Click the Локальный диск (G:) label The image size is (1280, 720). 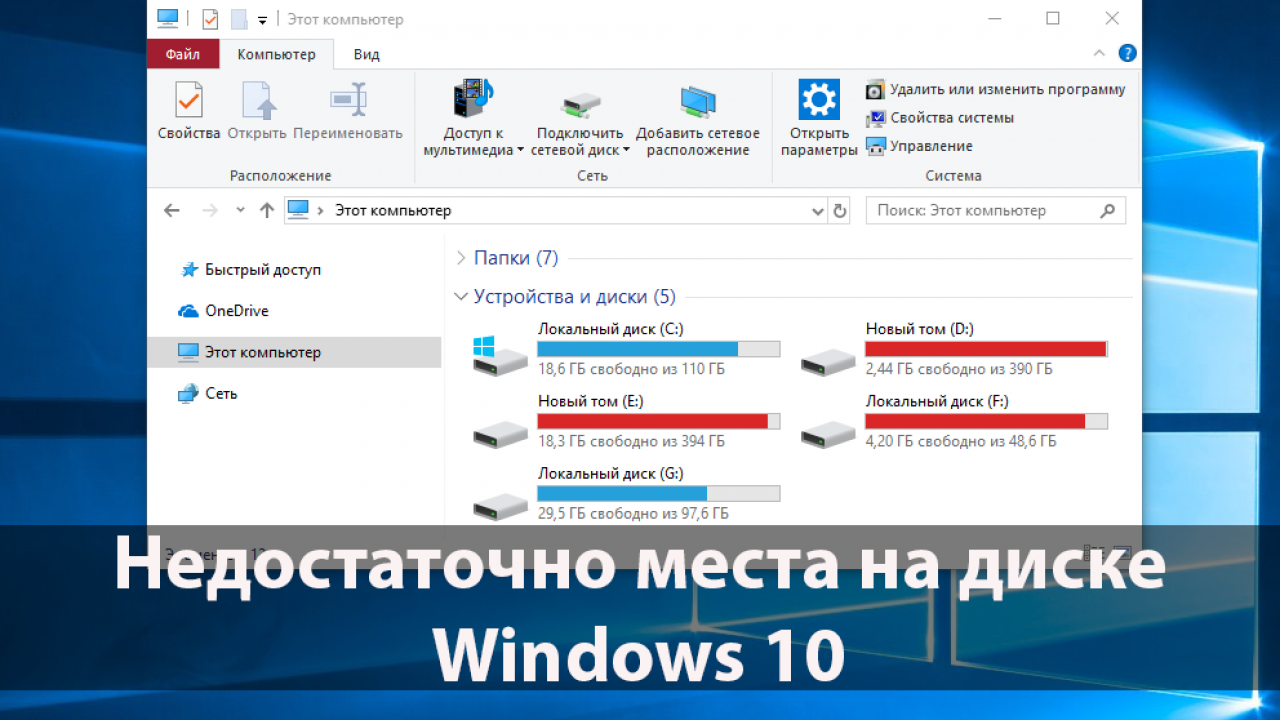pos(610,473)
